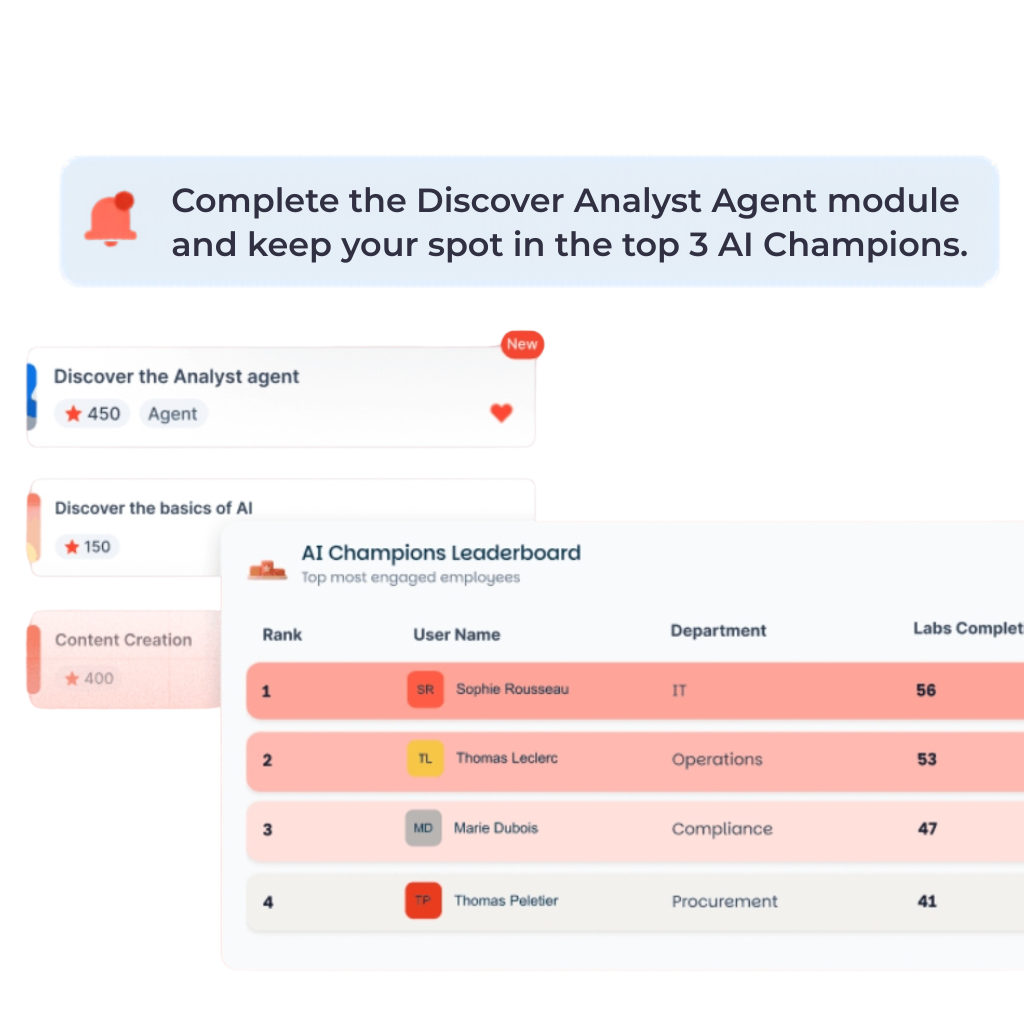Click the Department column header

[718, 631]
